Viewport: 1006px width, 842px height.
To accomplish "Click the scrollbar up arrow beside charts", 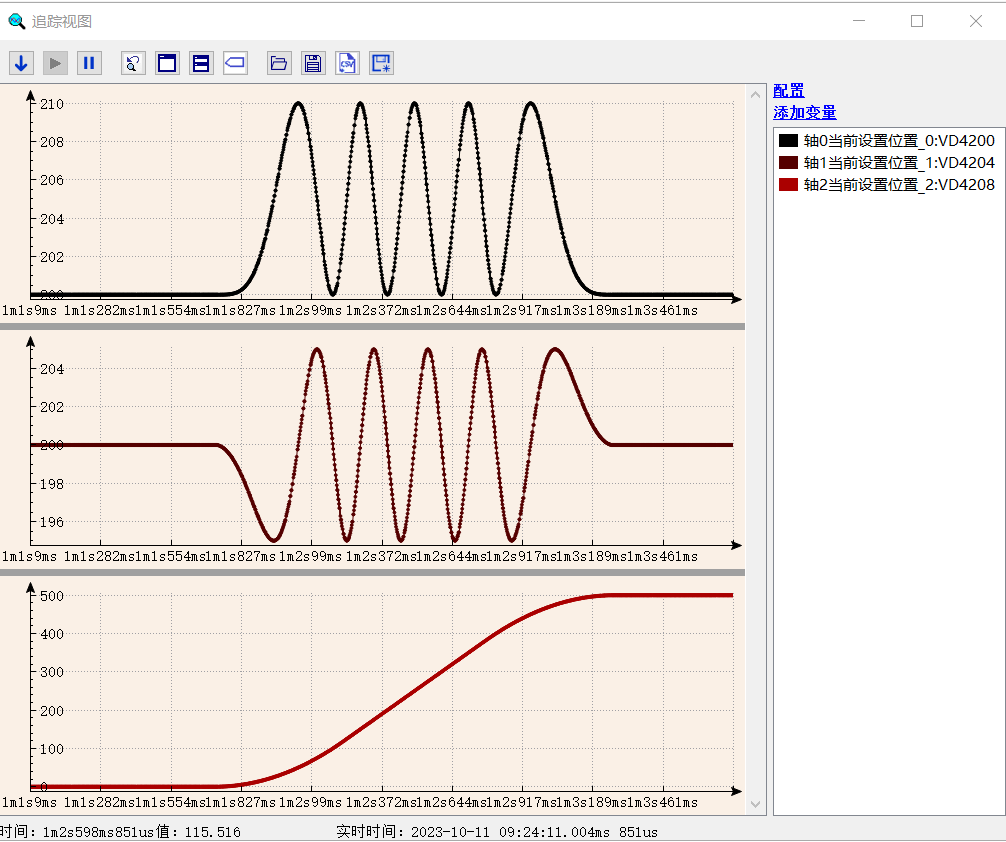I will [x=755, y=95].
